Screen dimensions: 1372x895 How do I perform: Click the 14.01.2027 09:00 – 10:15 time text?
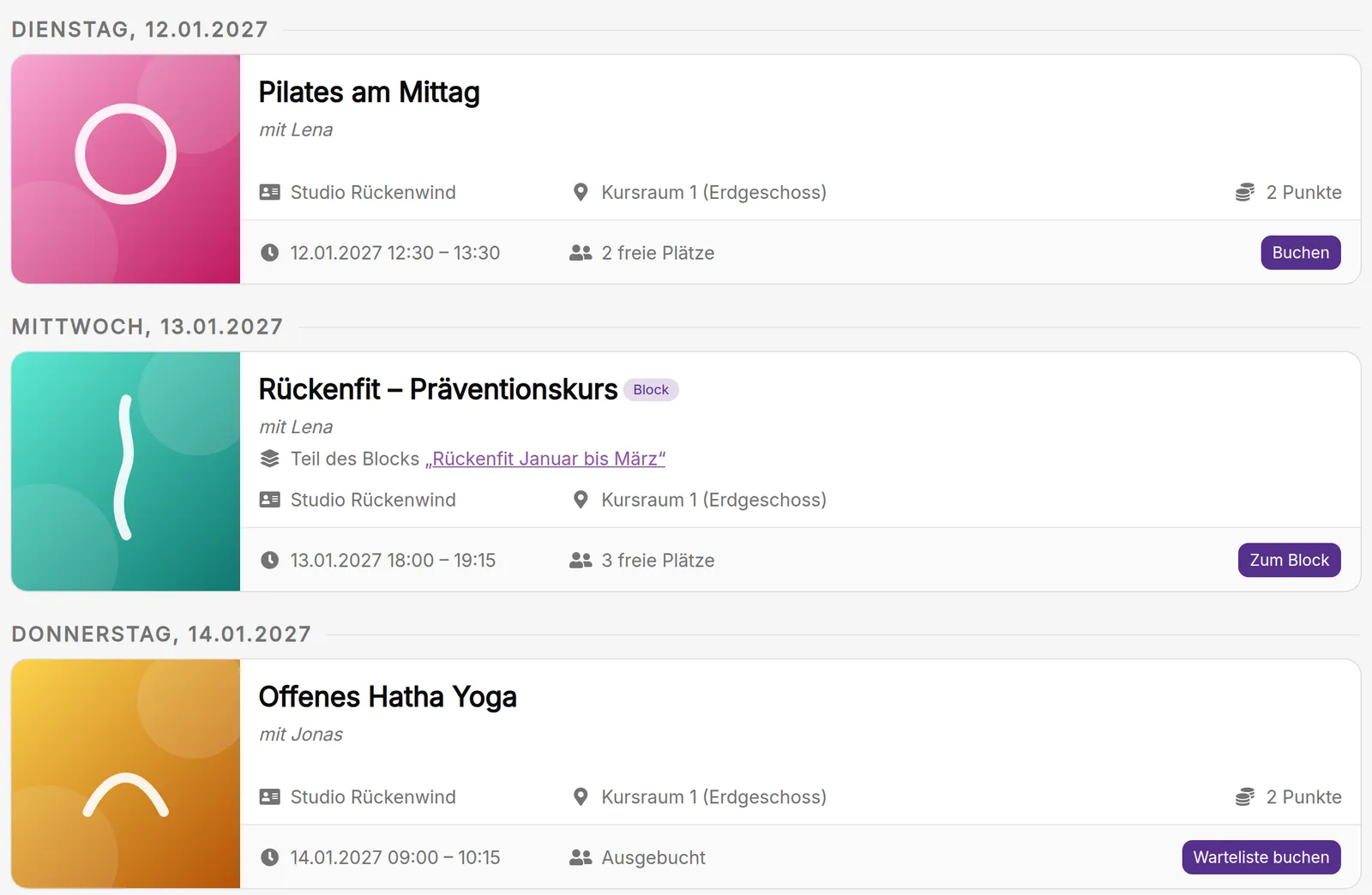394,857
